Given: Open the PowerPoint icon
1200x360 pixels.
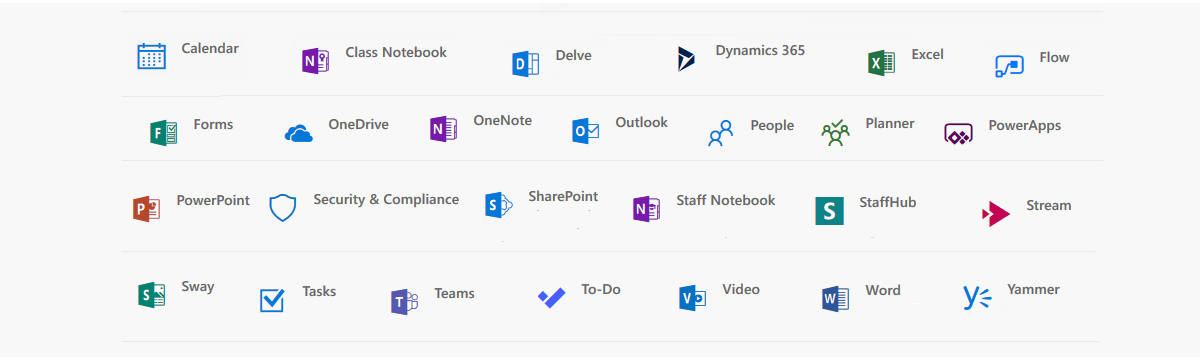Looking at the screenshot, I should (x=146, y=209).
